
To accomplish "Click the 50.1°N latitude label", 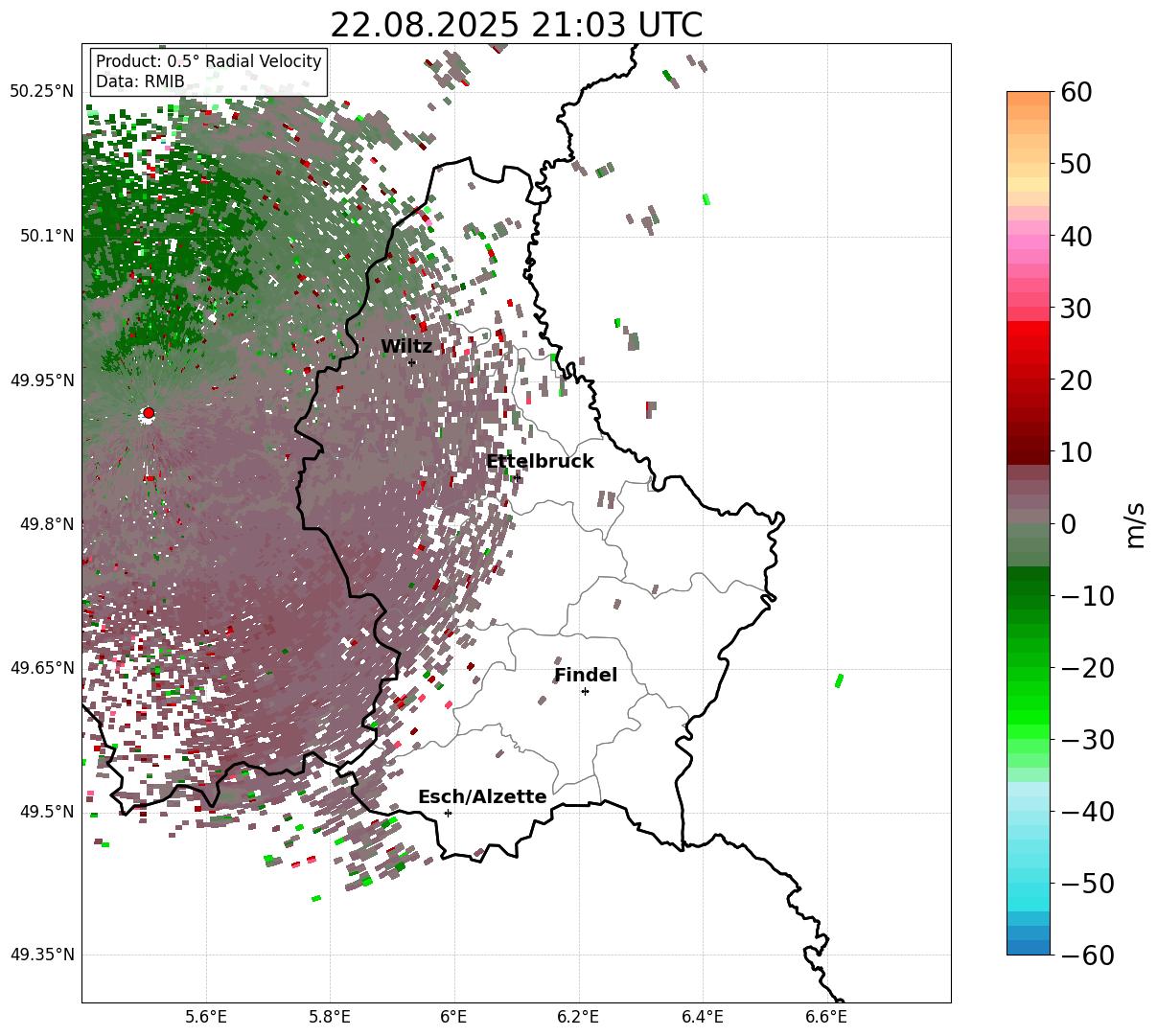I will pos(46,236).
